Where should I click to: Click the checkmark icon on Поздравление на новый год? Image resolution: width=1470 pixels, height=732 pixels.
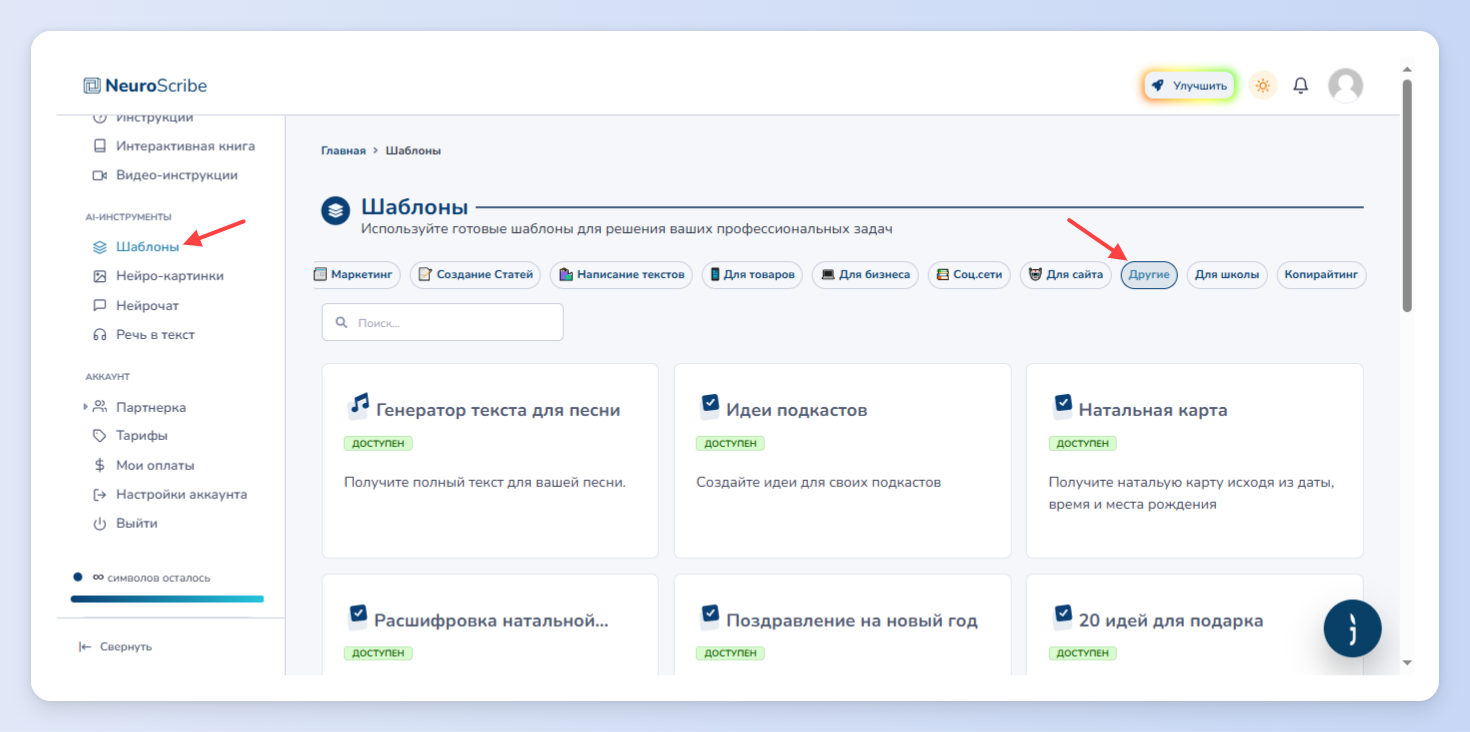click(x=709, y=615)
